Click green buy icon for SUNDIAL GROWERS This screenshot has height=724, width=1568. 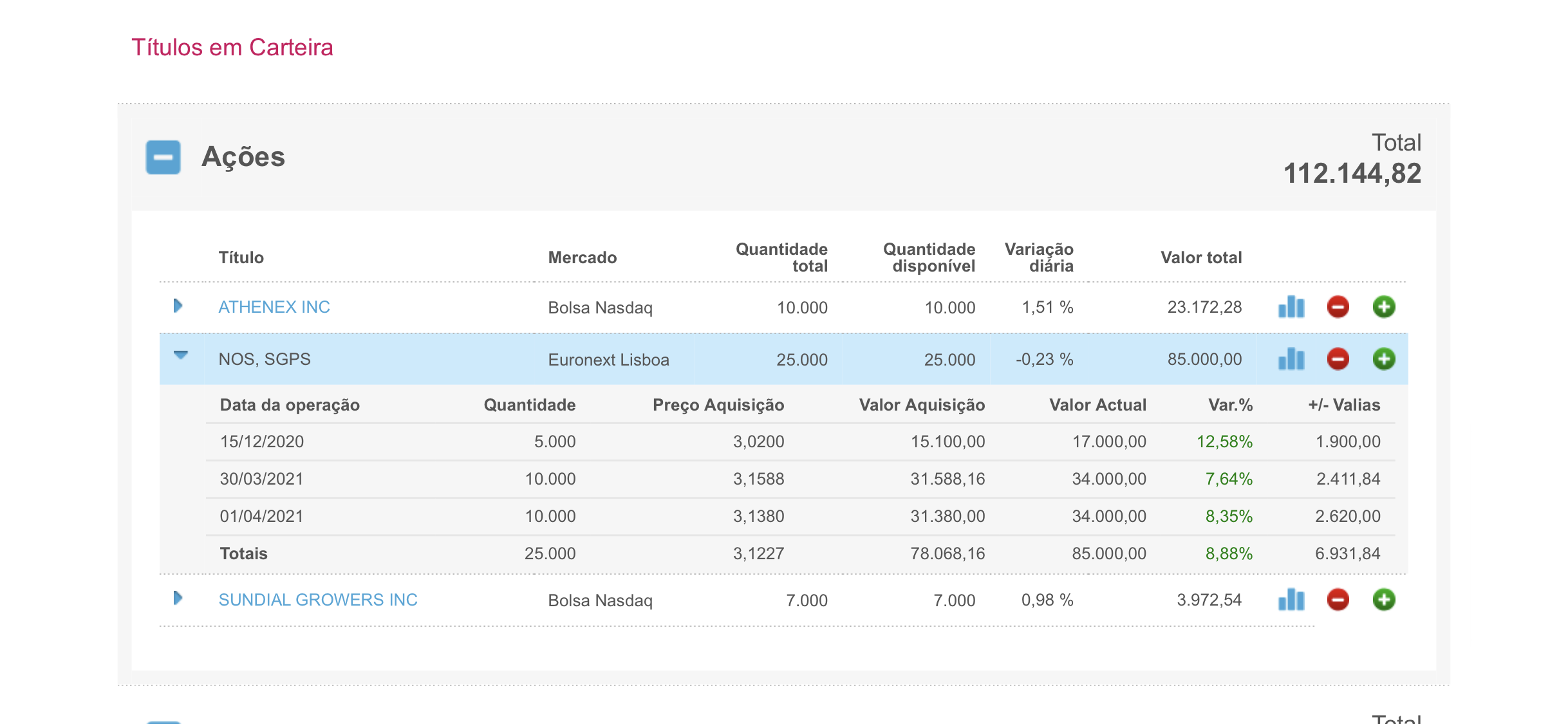pyautogui.click(x=1384, y=600)
